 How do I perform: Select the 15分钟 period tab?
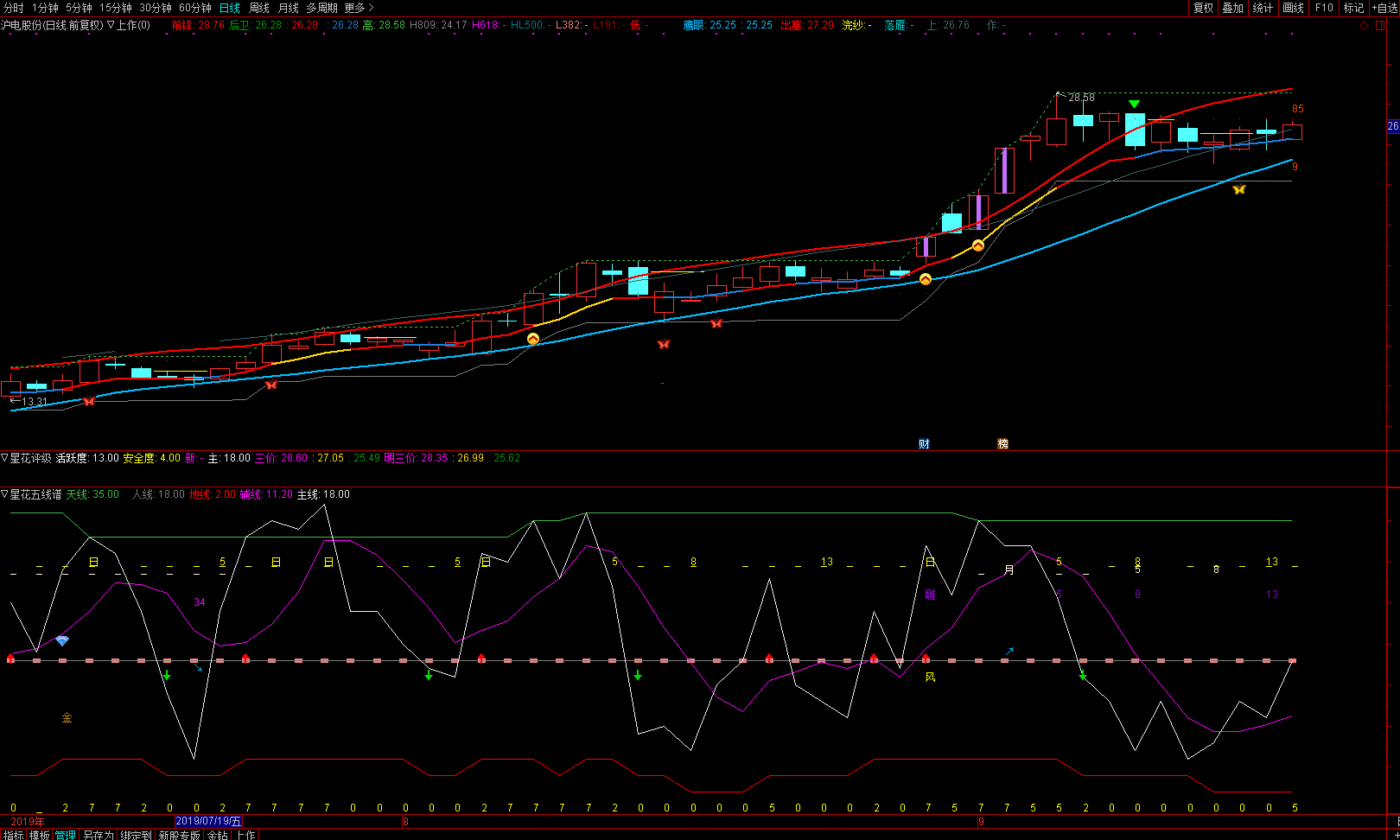[x=116, y=8]
